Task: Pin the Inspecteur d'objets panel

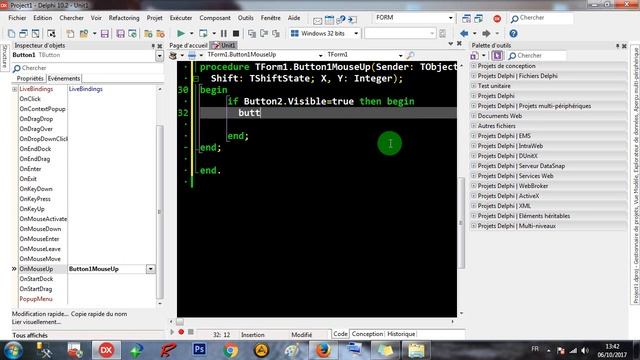Action: [153, 46]
